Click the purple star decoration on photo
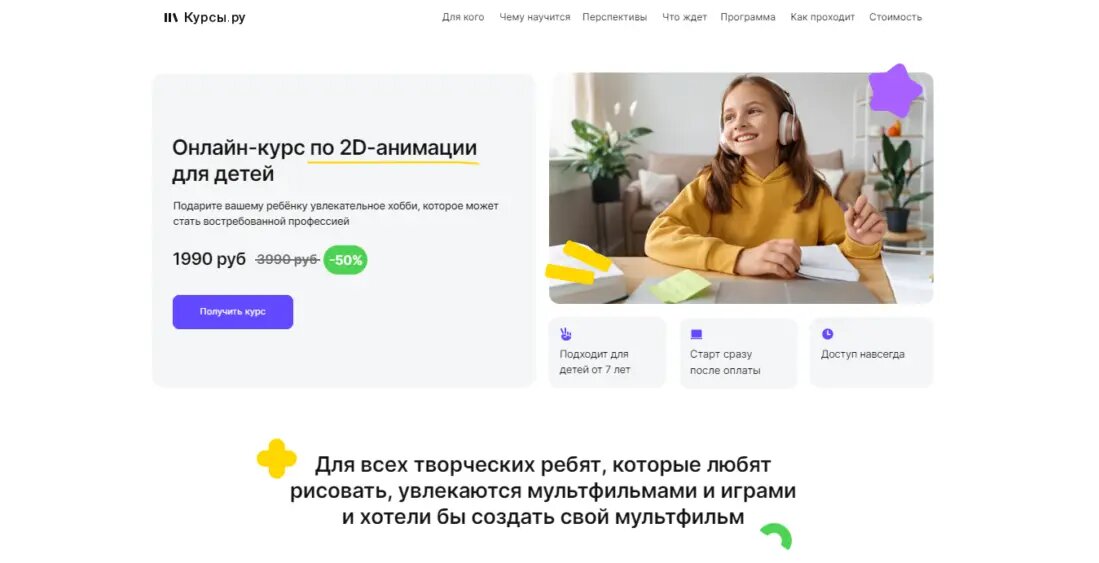 [894, 91]
